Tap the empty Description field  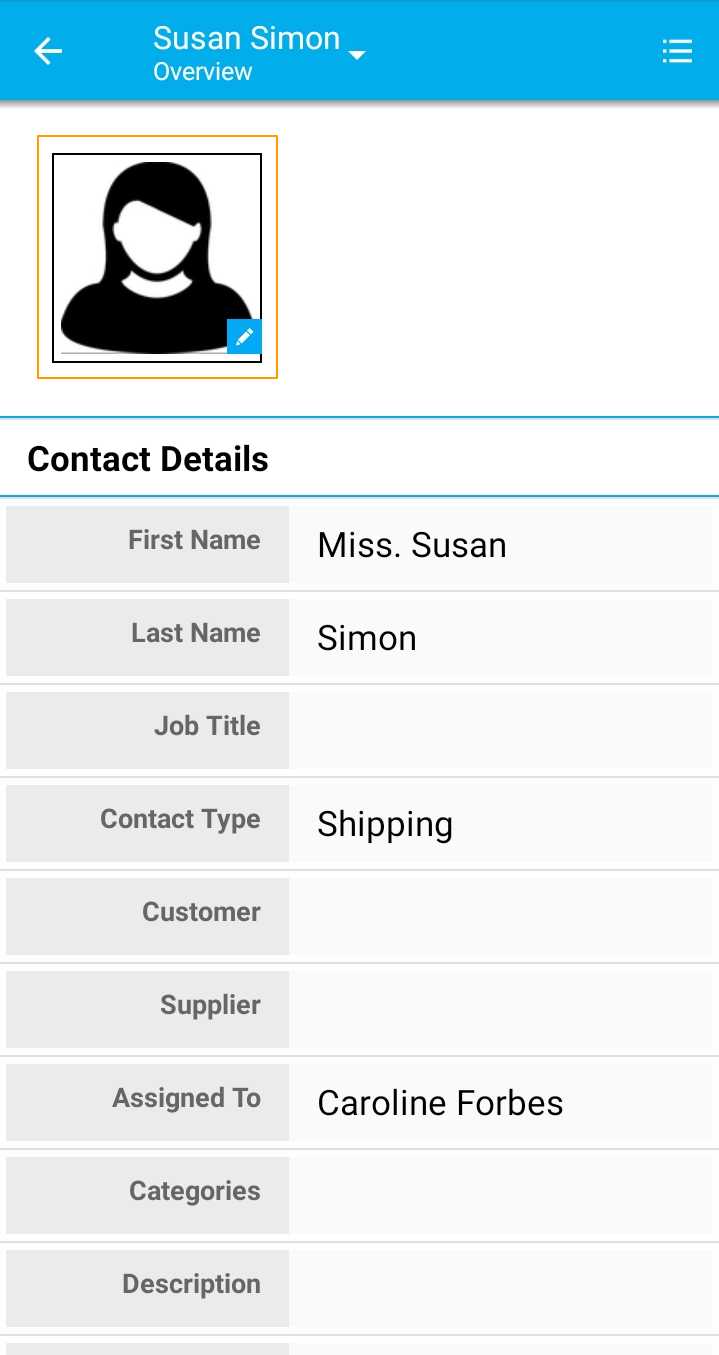(x=500, y=1289)
